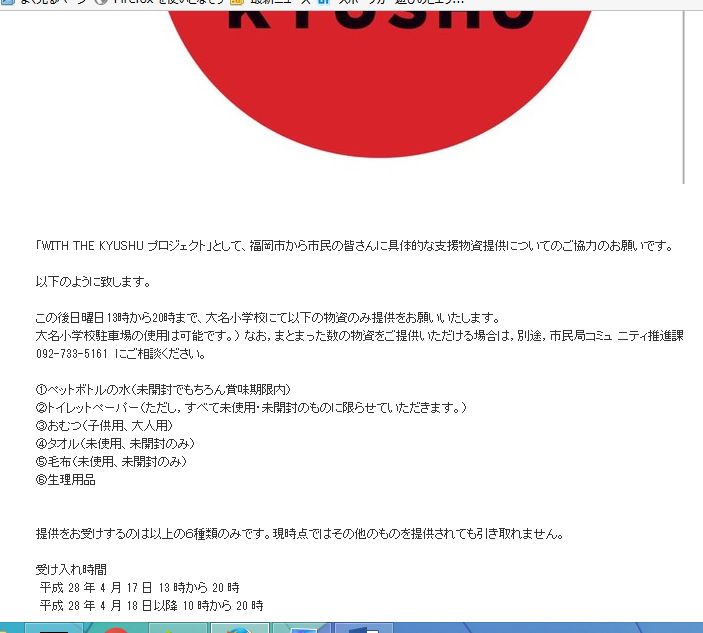The width and height of the screenshot is (703, 633).
Task: Click list item ①ペットボトルの水
Action: point(163,389)
